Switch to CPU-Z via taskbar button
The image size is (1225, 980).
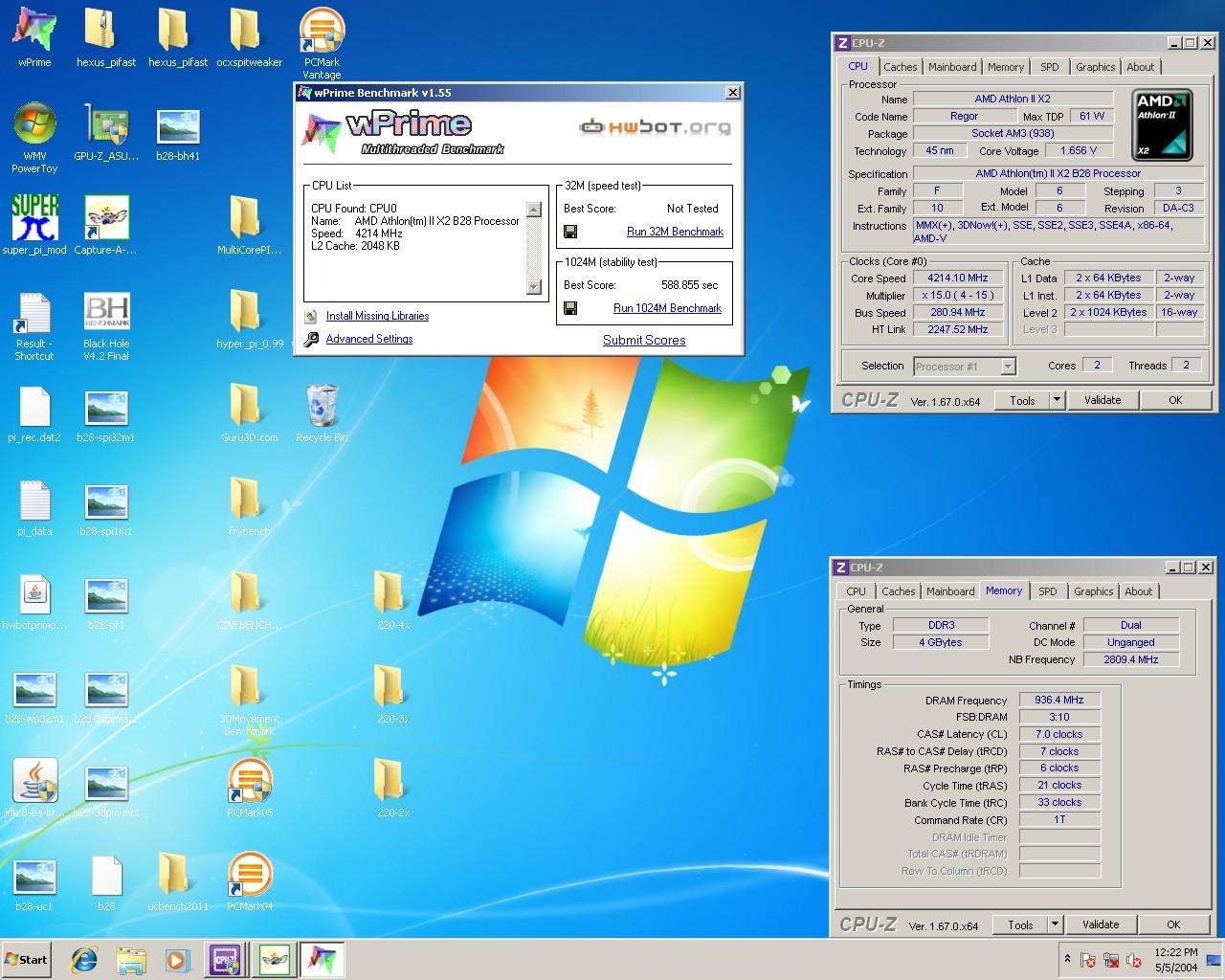point(226,959)
